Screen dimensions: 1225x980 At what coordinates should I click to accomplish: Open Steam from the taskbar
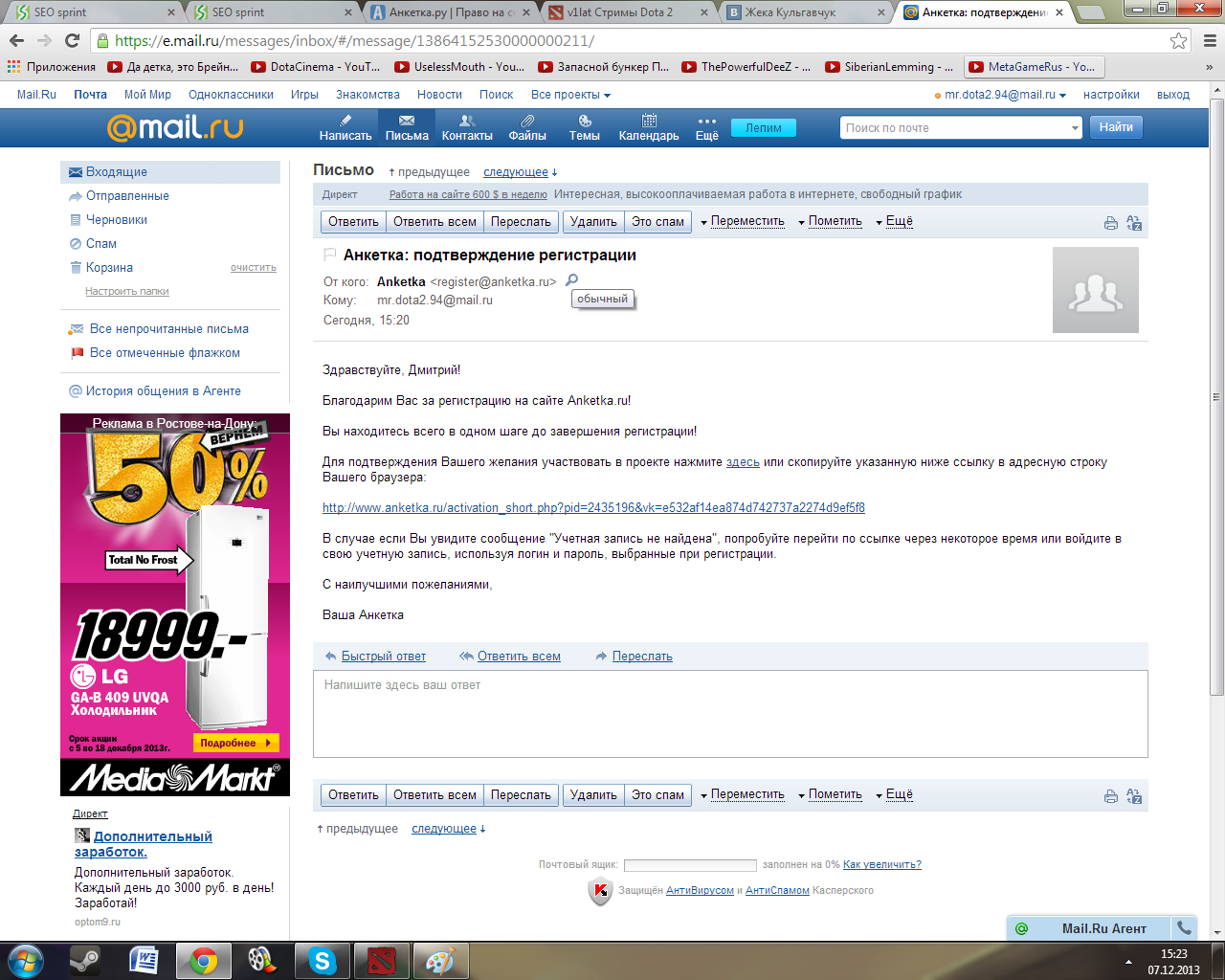pyautogui.click(x=84, y=960)
